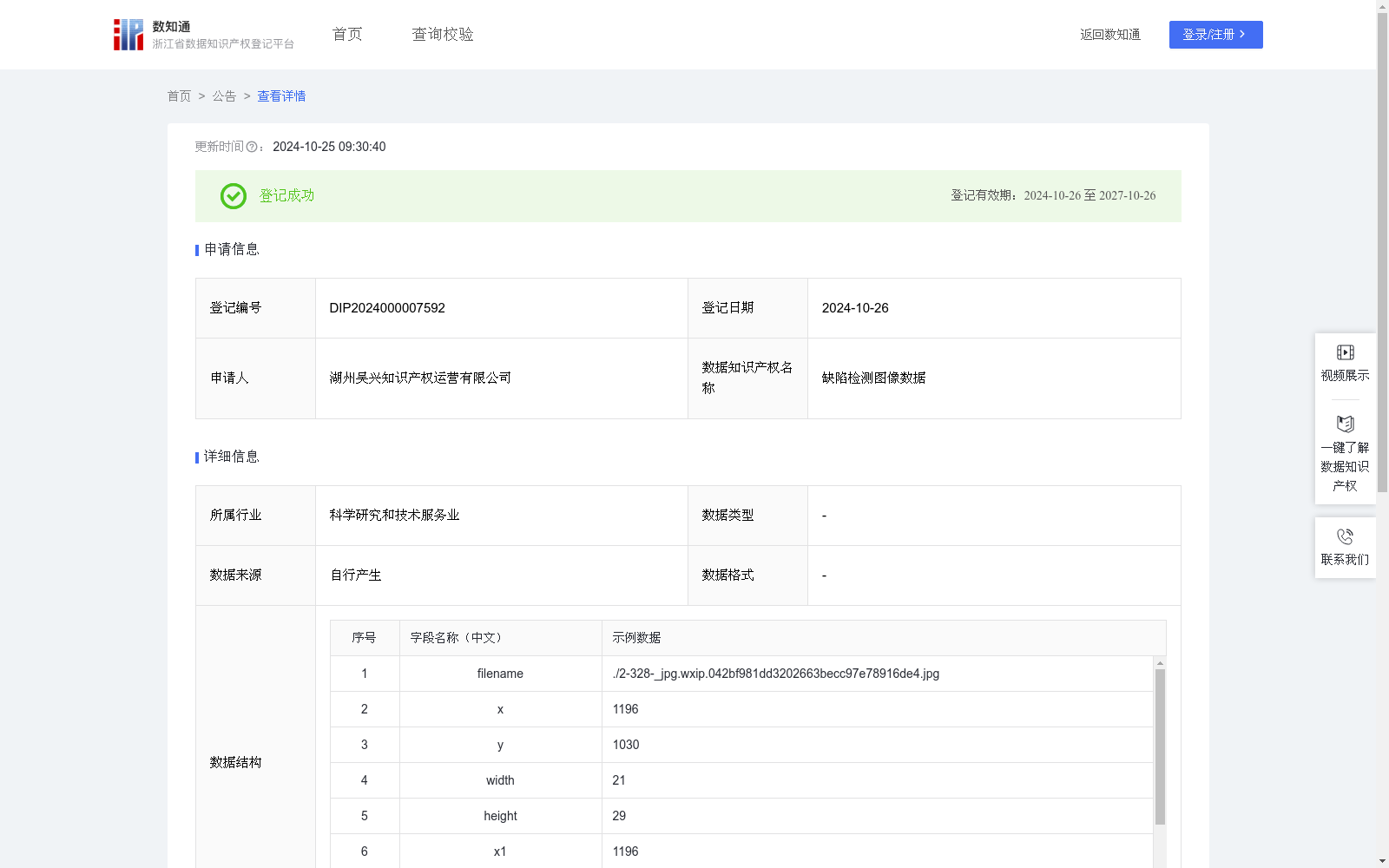
Task: Click the 数据来源 label cell
Action: click(x=255, y=575)
